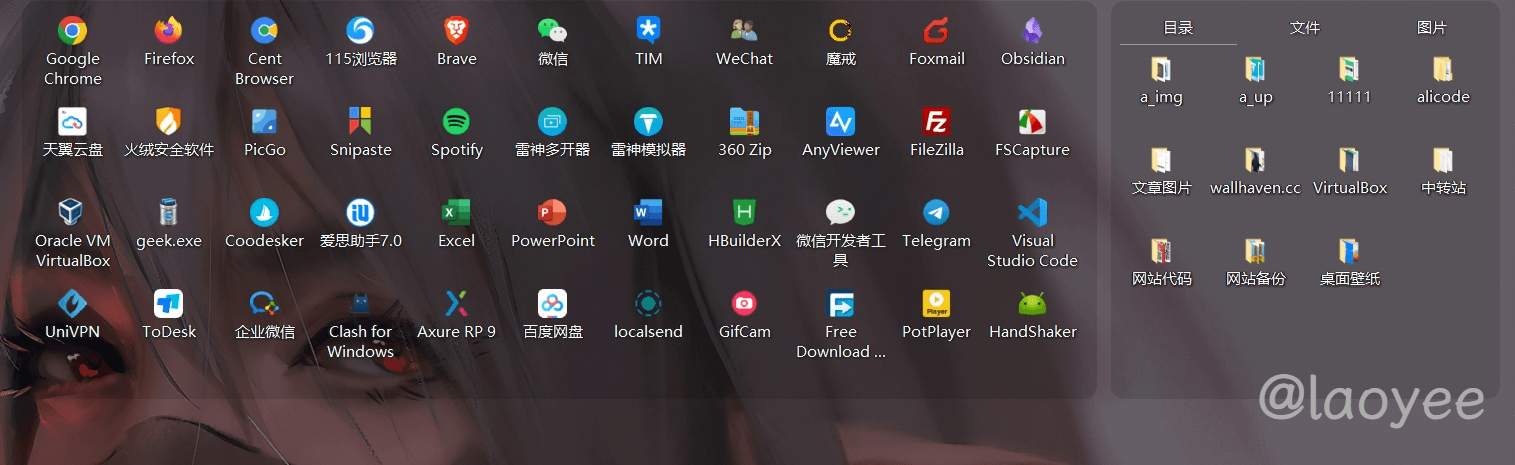Open the ToDesk shortcut
1515x465 pixels.
169,304
